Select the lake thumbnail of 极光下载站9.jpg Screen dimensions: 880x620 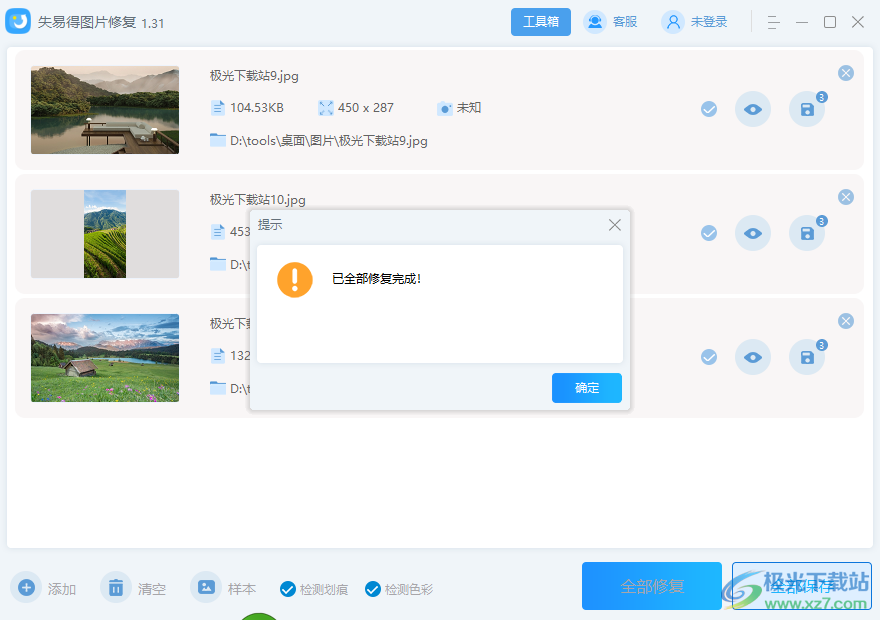coord(105,110)
